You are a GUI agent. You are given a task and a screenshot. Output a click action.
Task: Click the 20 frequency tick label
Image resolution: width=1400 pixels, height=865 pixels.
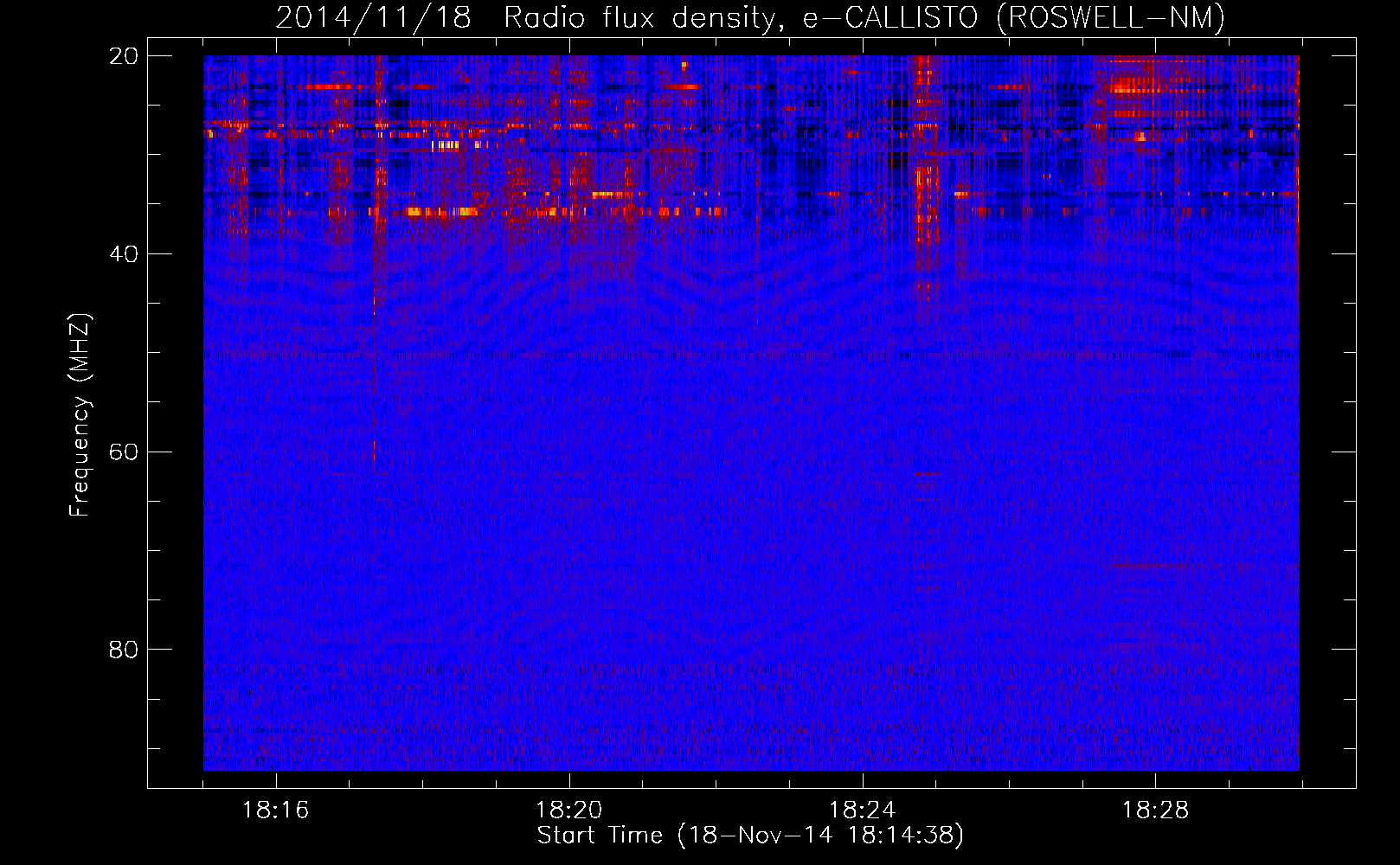click(124, 56)
